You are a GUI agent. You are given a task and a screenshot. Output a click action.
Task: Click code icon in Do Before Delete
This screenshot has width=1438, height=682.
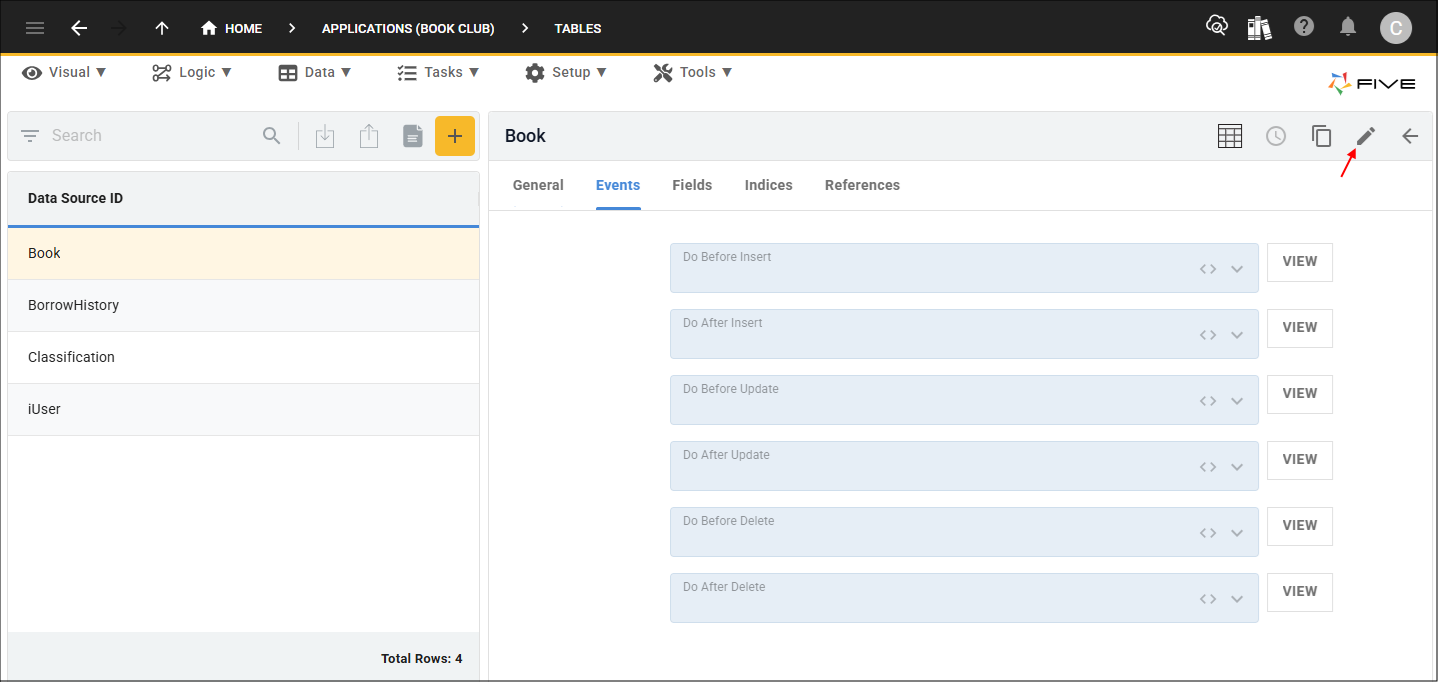(1208, 533)
